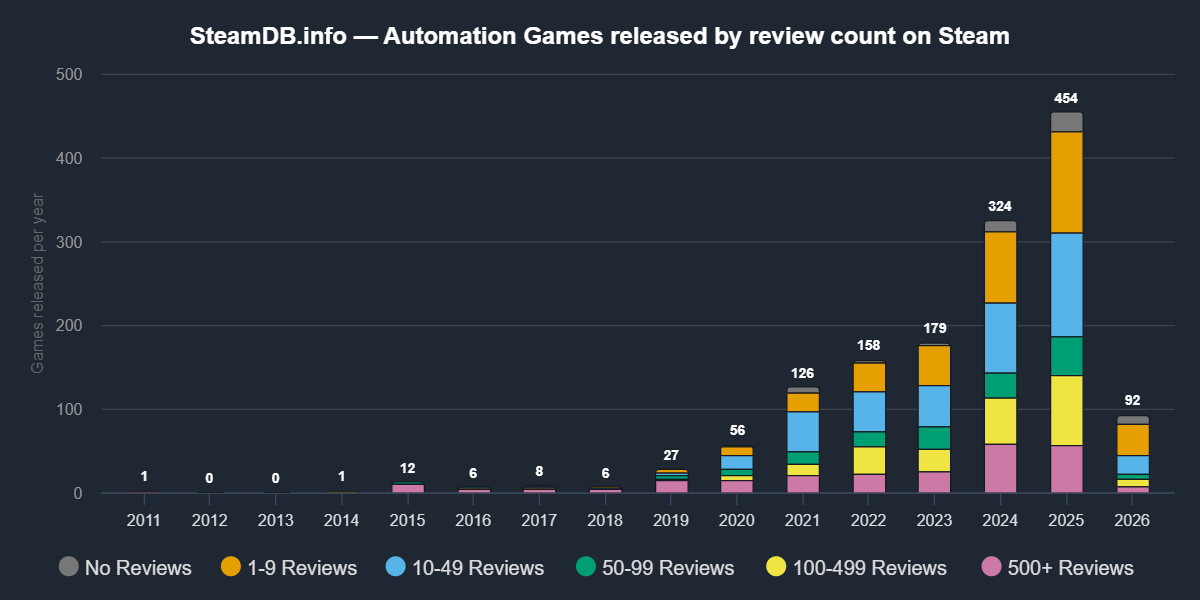Click the orange segment of the 2026 bar

point(1133,440)
